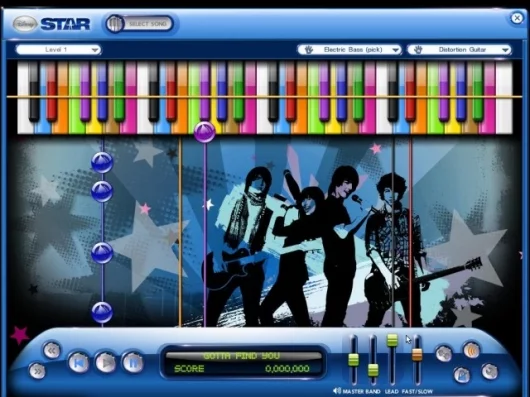Image resolution: width=530 pixels, height=397 pixels.
Task: Click the GOTTA FIND YOU song title
Action: tap(242, 356)
